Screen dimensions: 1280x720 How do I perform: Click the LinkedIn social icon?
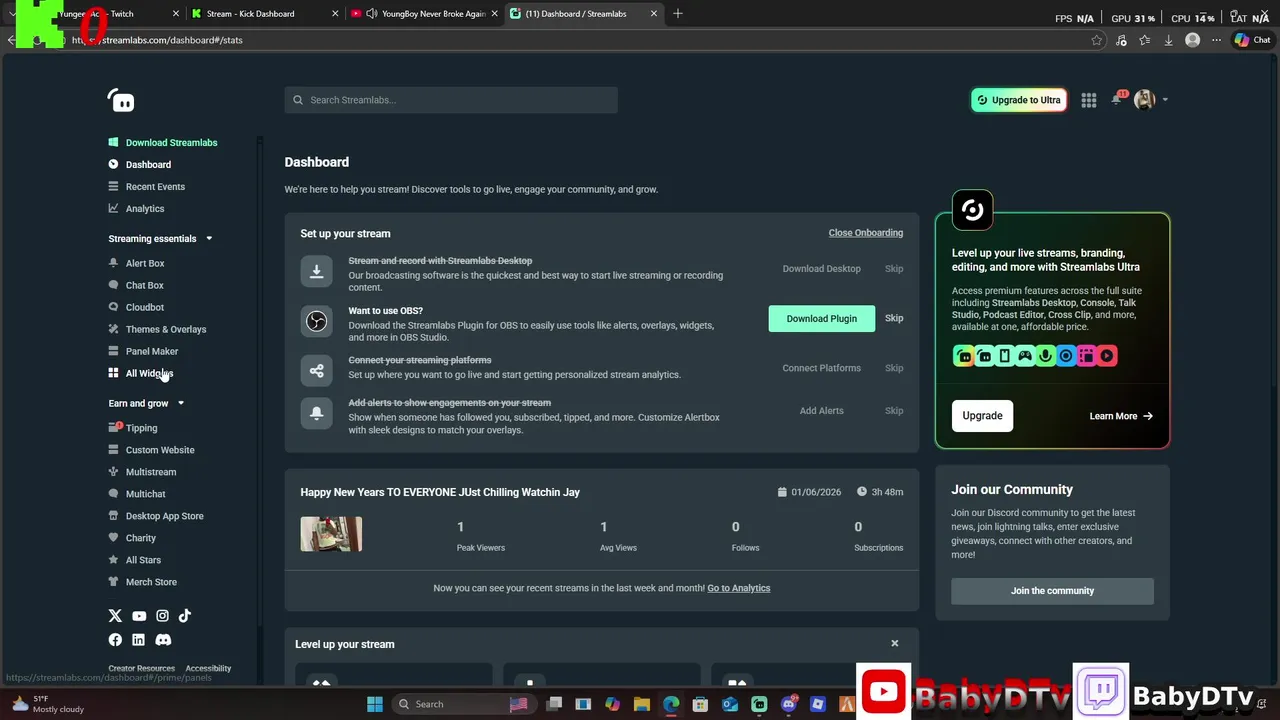pyautogui.click(x=139, y=640)
